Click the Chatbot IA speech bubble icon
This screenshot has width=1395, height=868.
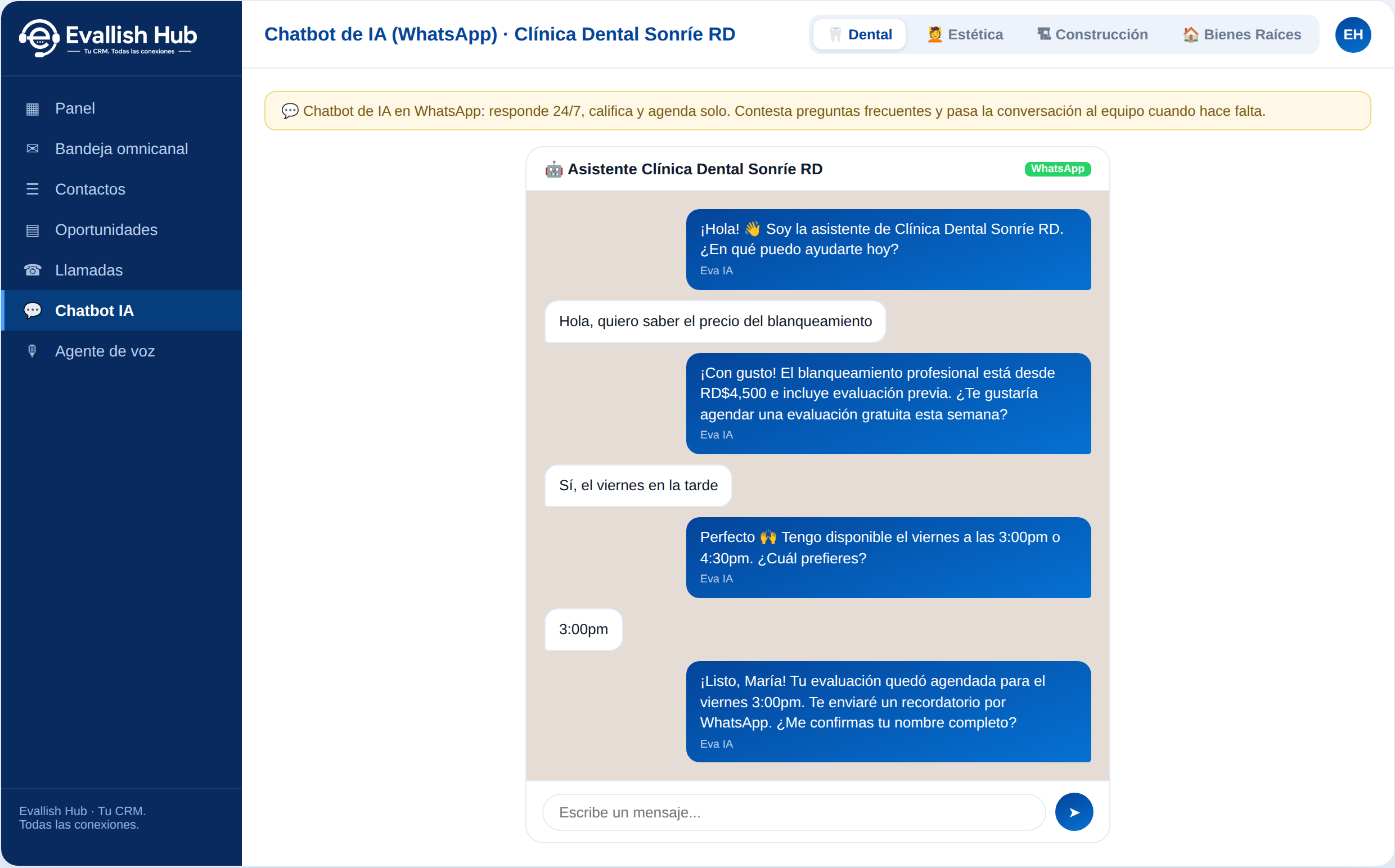point(32,310)
